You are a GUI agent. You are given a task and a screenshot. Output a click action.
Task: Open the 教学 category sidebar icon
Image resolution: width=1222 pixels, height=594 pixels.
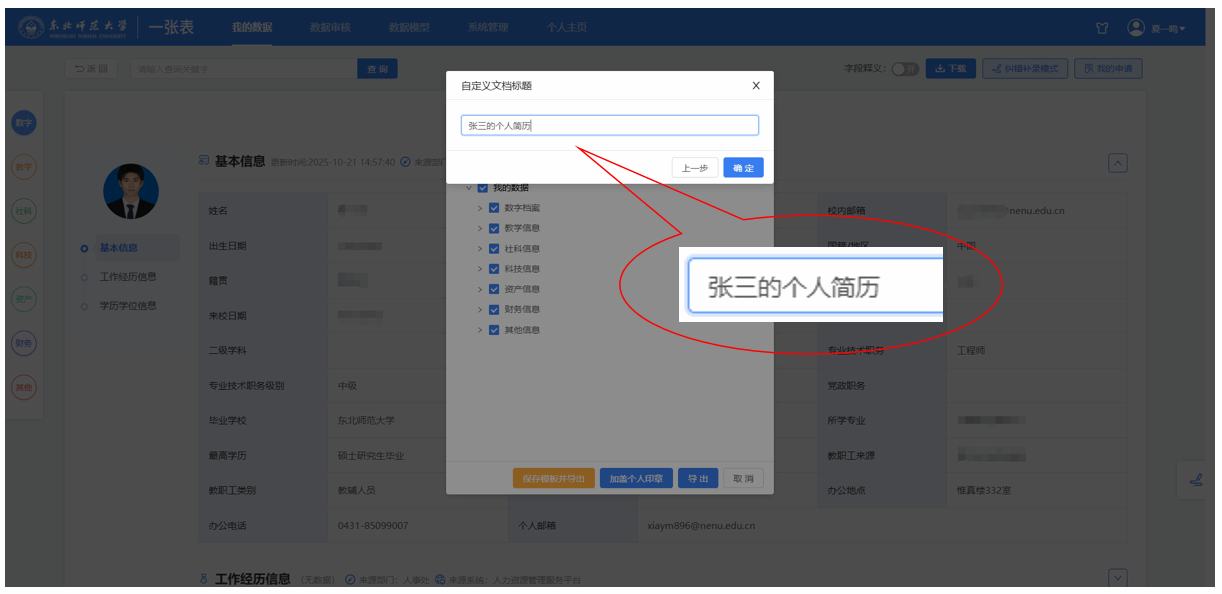click(x=23, y=167)
